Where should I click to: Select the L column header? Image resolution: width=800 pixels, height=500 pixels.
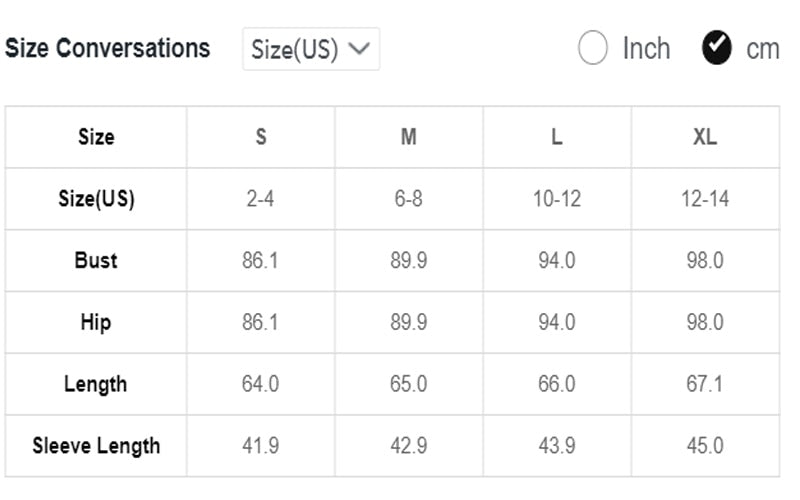click(557, 137)
